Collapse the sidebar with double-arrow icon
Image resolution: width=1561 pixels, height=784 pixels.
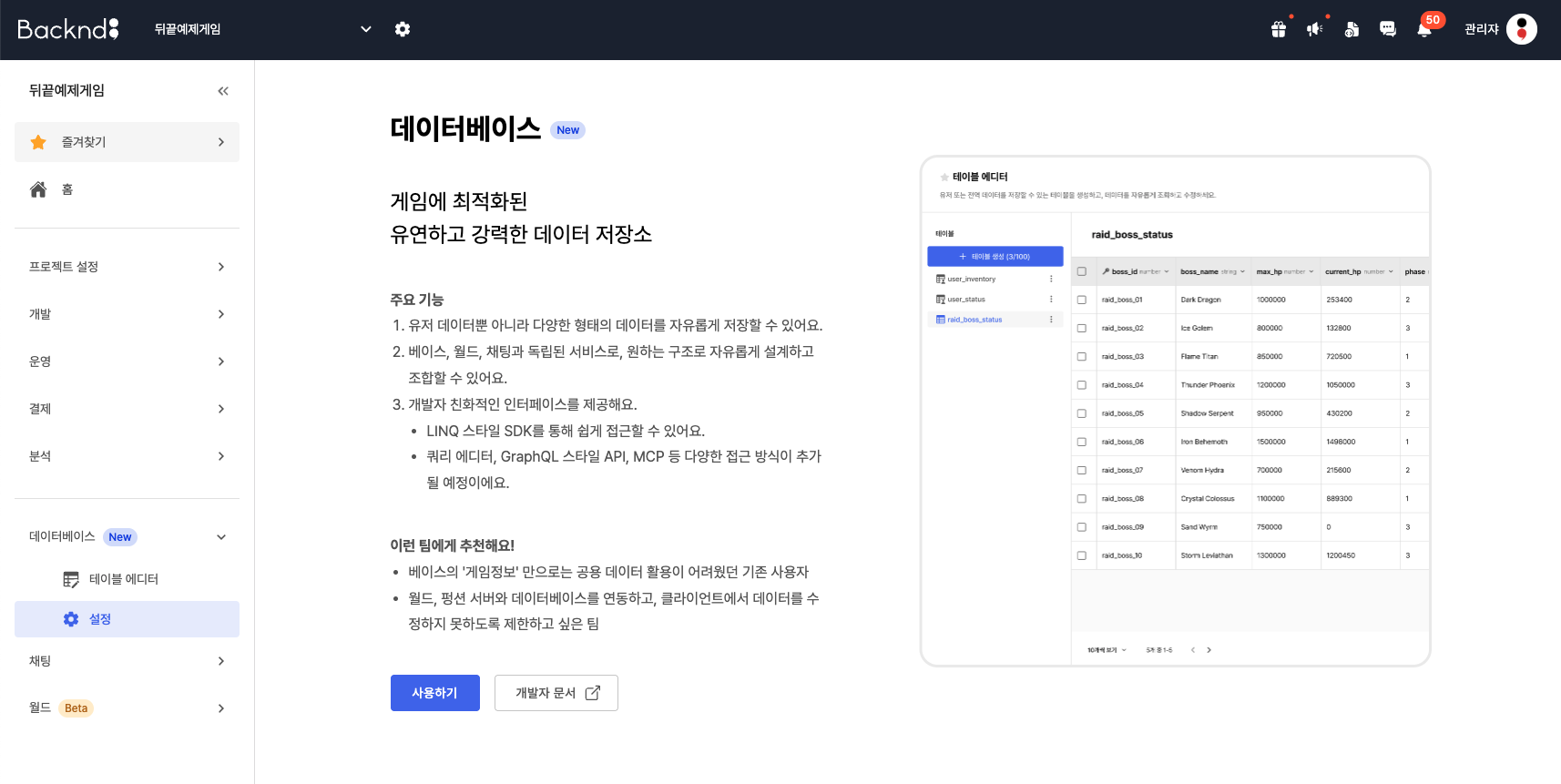coord(223,91)
